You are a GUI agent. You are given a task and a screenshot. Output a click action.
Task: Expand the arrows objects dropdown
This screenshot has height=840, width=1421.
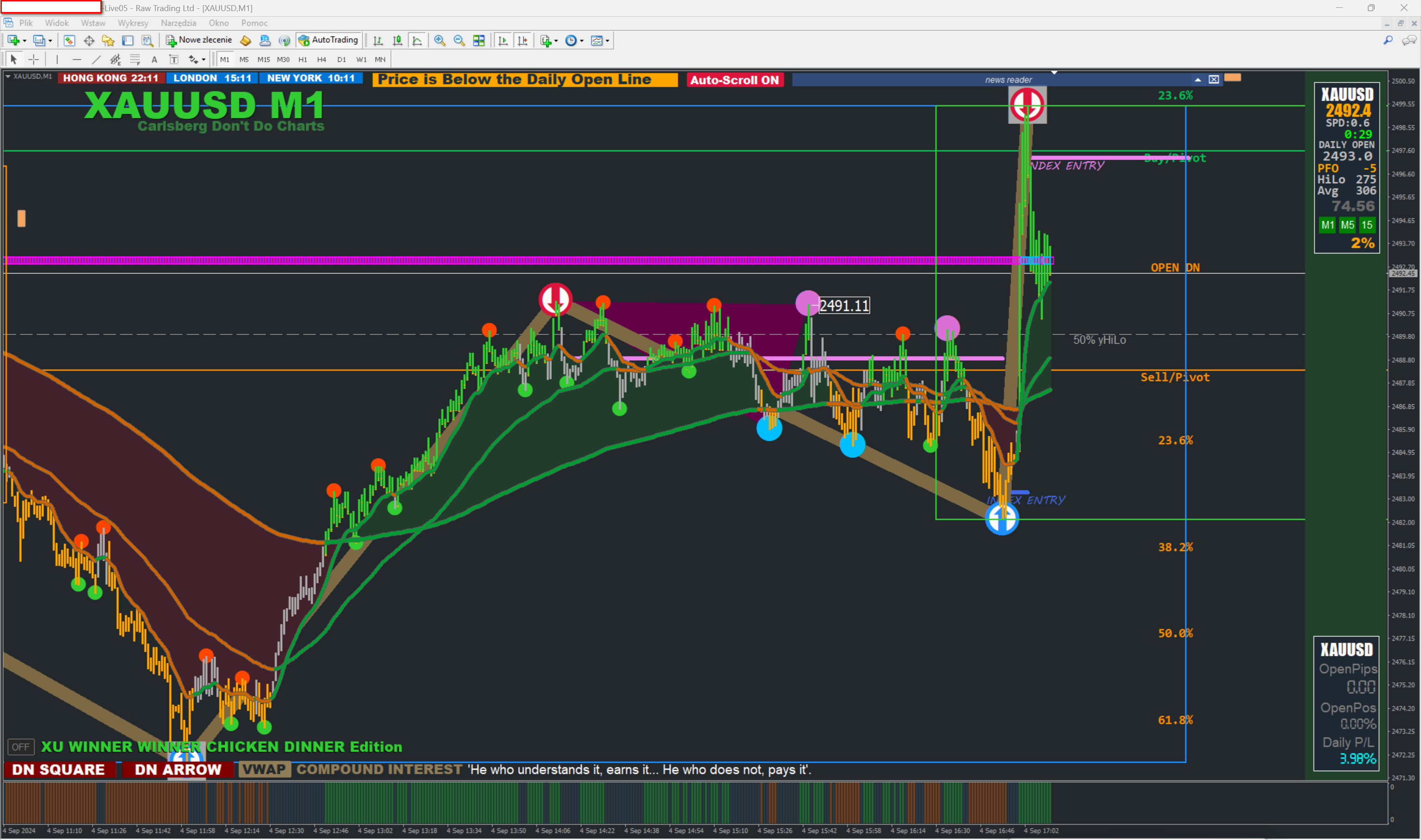[204, 59]
